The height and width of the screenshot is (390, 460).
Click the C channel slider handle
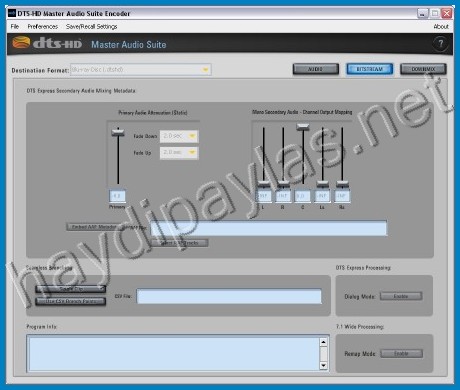303,126
